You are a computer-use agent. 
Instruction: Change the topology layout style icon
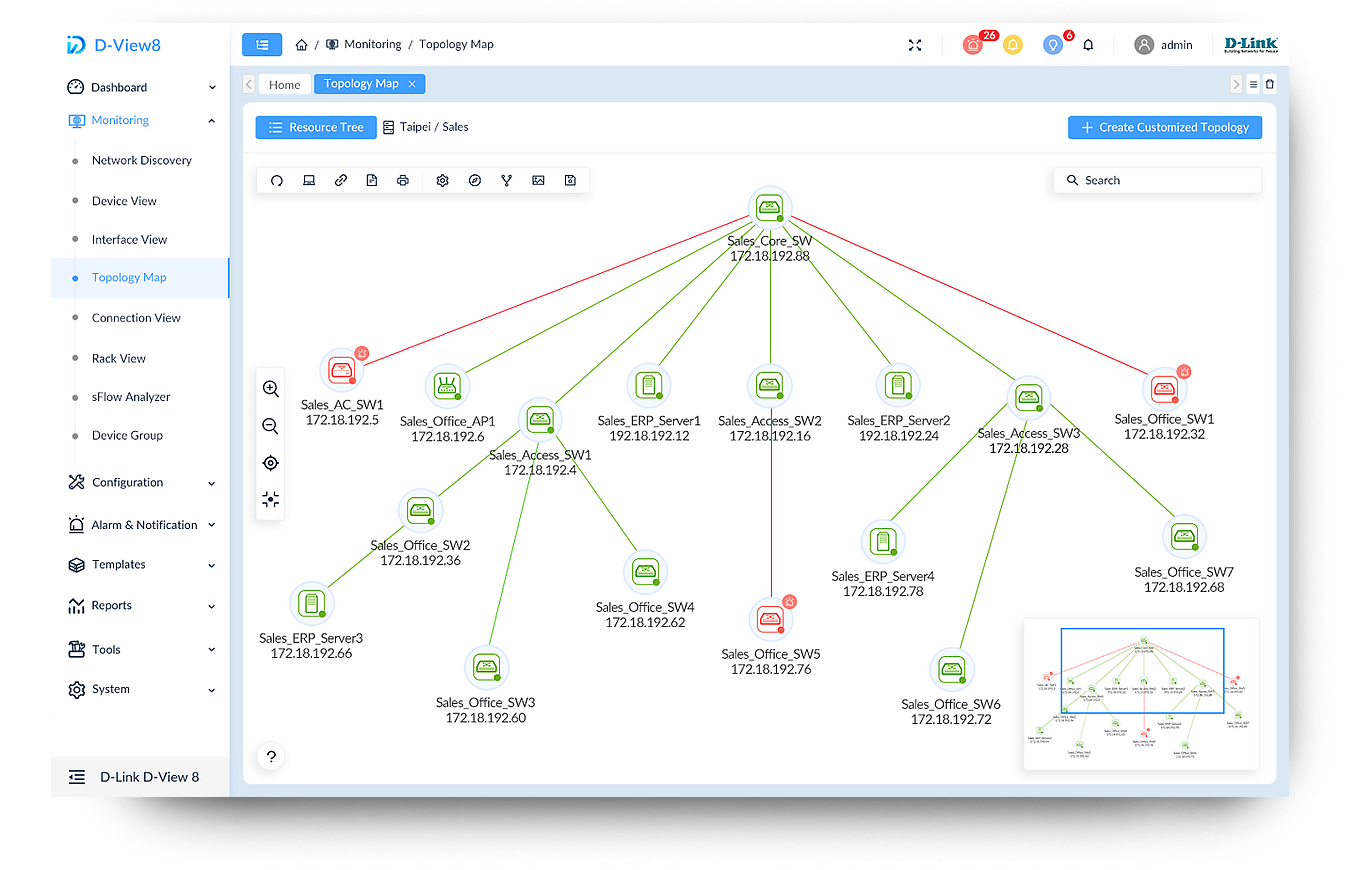(506, 180)
